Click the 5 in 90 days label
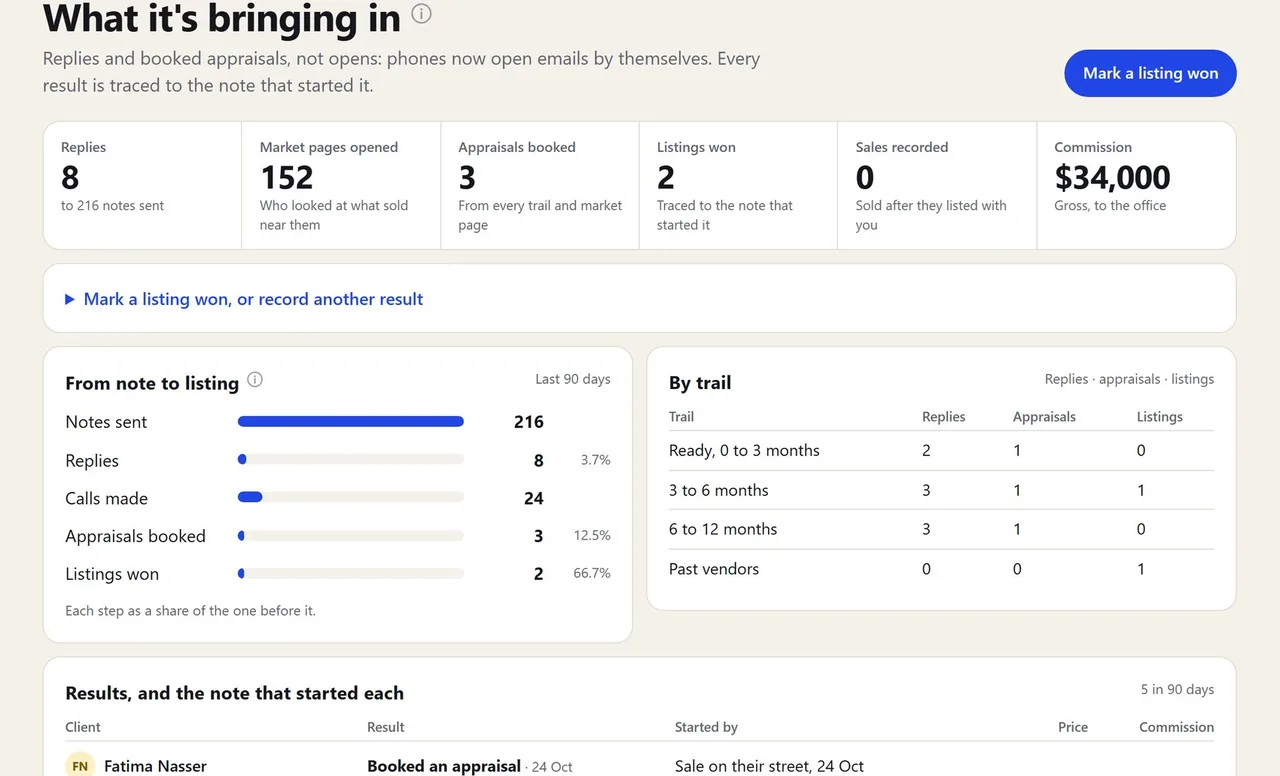This screenshot has width=1280, height=776. pos(1177,689)
